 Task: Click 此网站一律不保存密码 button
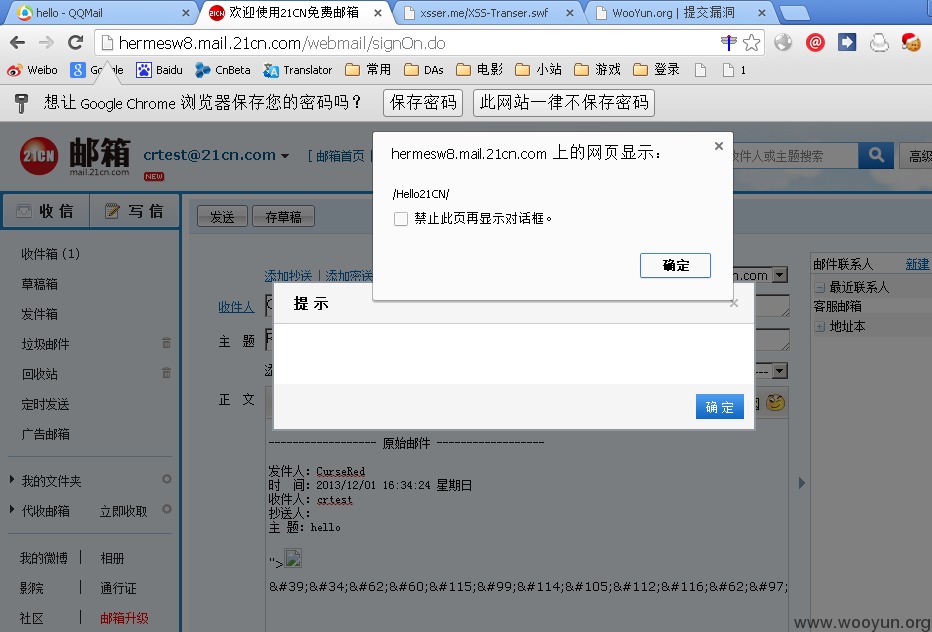click(563, 102)
